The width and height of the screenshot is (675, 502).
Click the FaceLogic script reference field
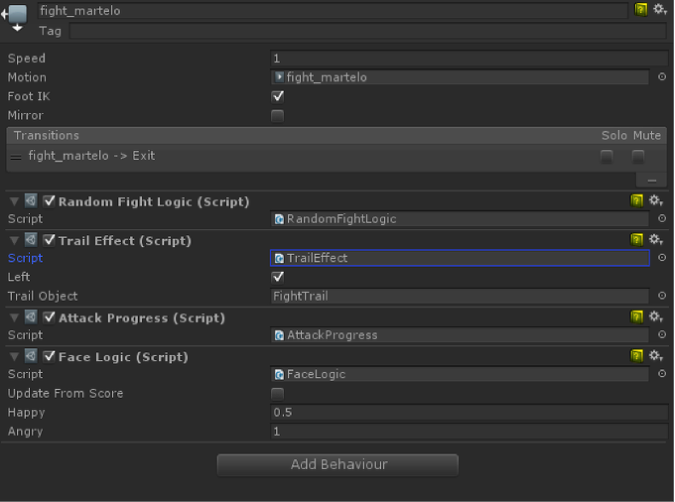pyautogui.click(x=460, y=374)
